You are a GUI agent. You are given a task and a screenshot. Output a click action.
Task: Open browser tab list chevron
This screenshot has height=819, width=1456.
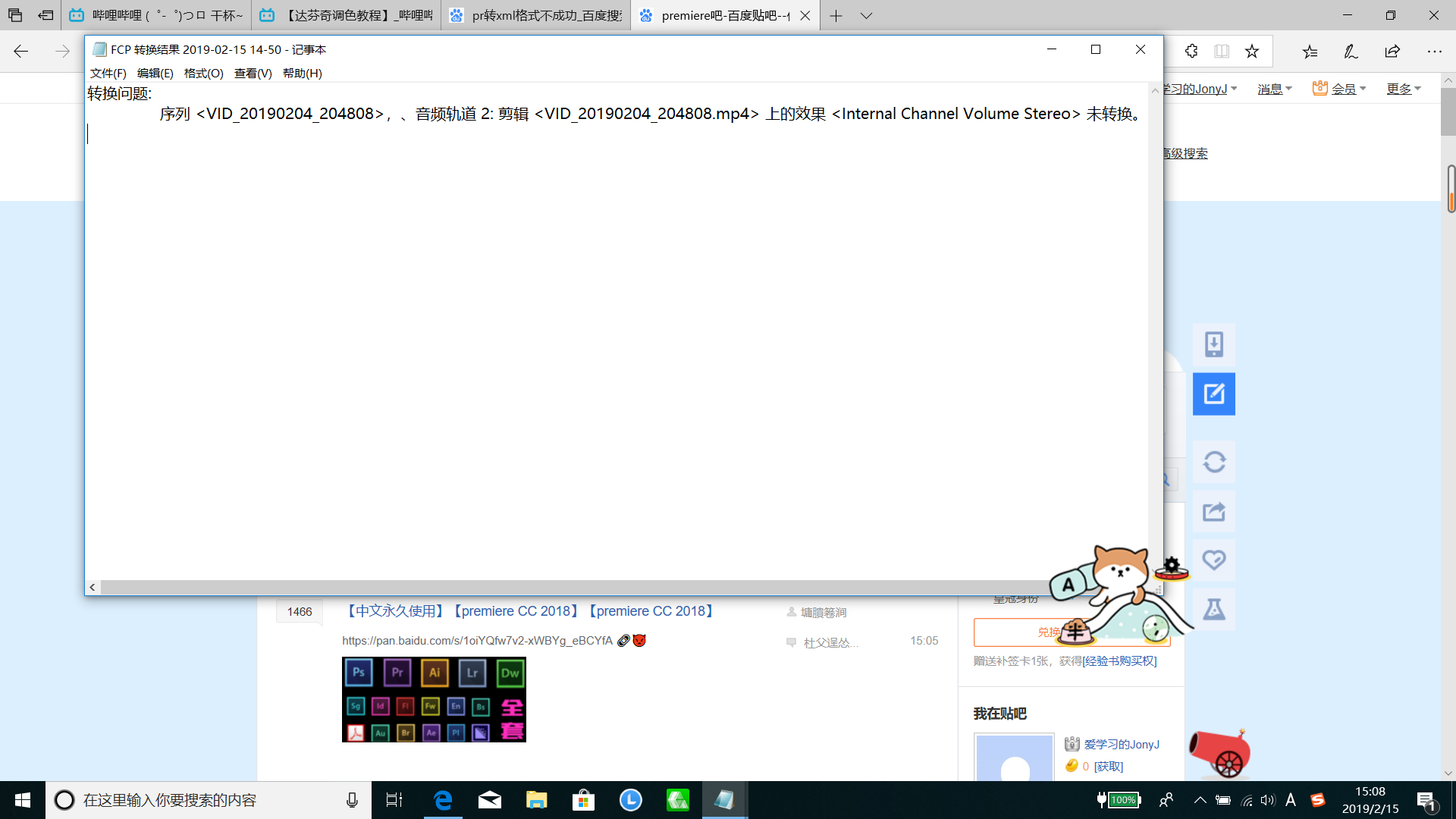(x=866, y=15)
